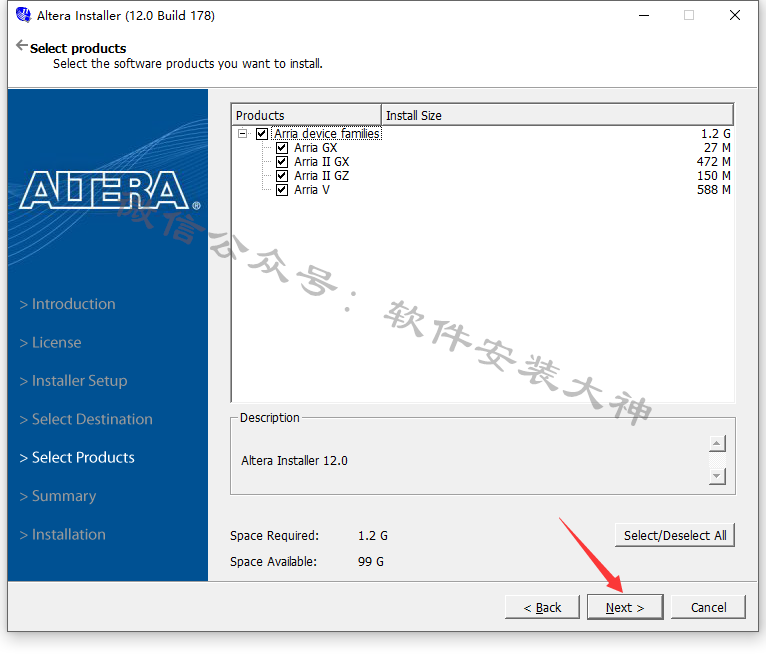Click the Introduction step in sidebar

[x=67, y=304]
